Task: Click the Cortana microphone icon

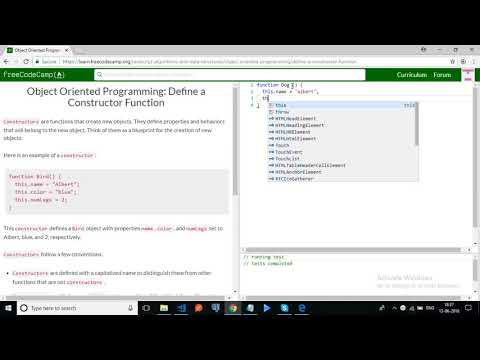Action: click(130, 308)
